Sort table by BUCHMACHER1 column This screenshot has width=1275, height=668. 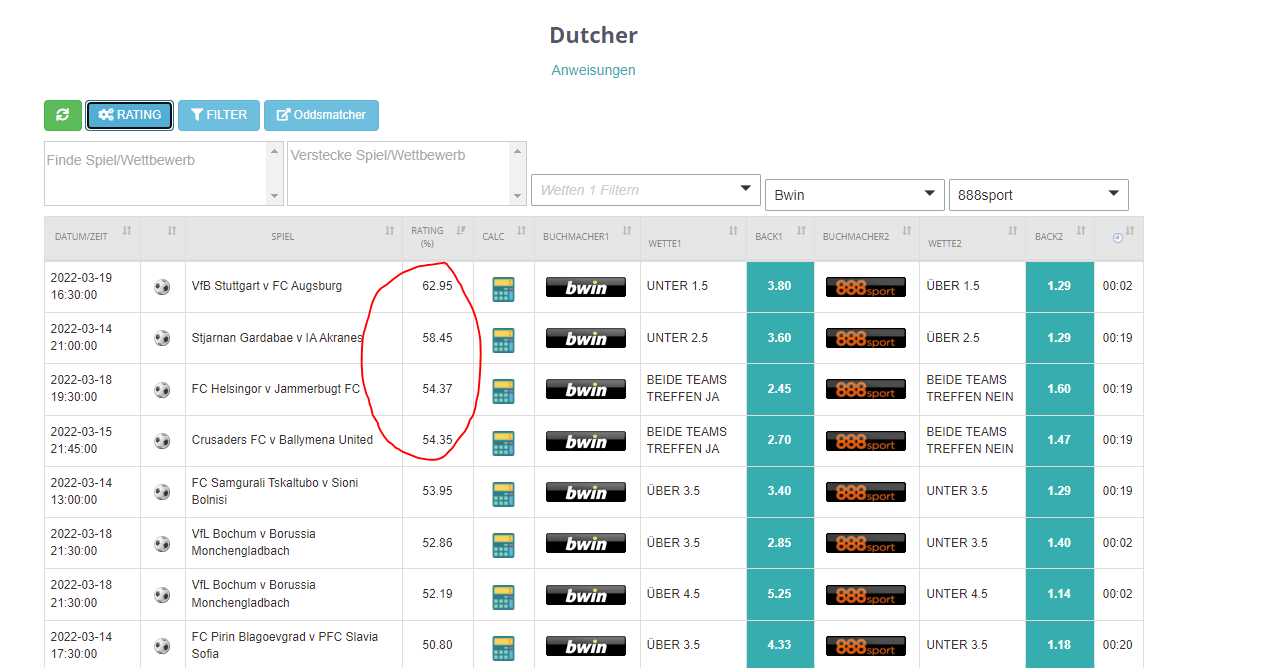(x=587, y=237)
